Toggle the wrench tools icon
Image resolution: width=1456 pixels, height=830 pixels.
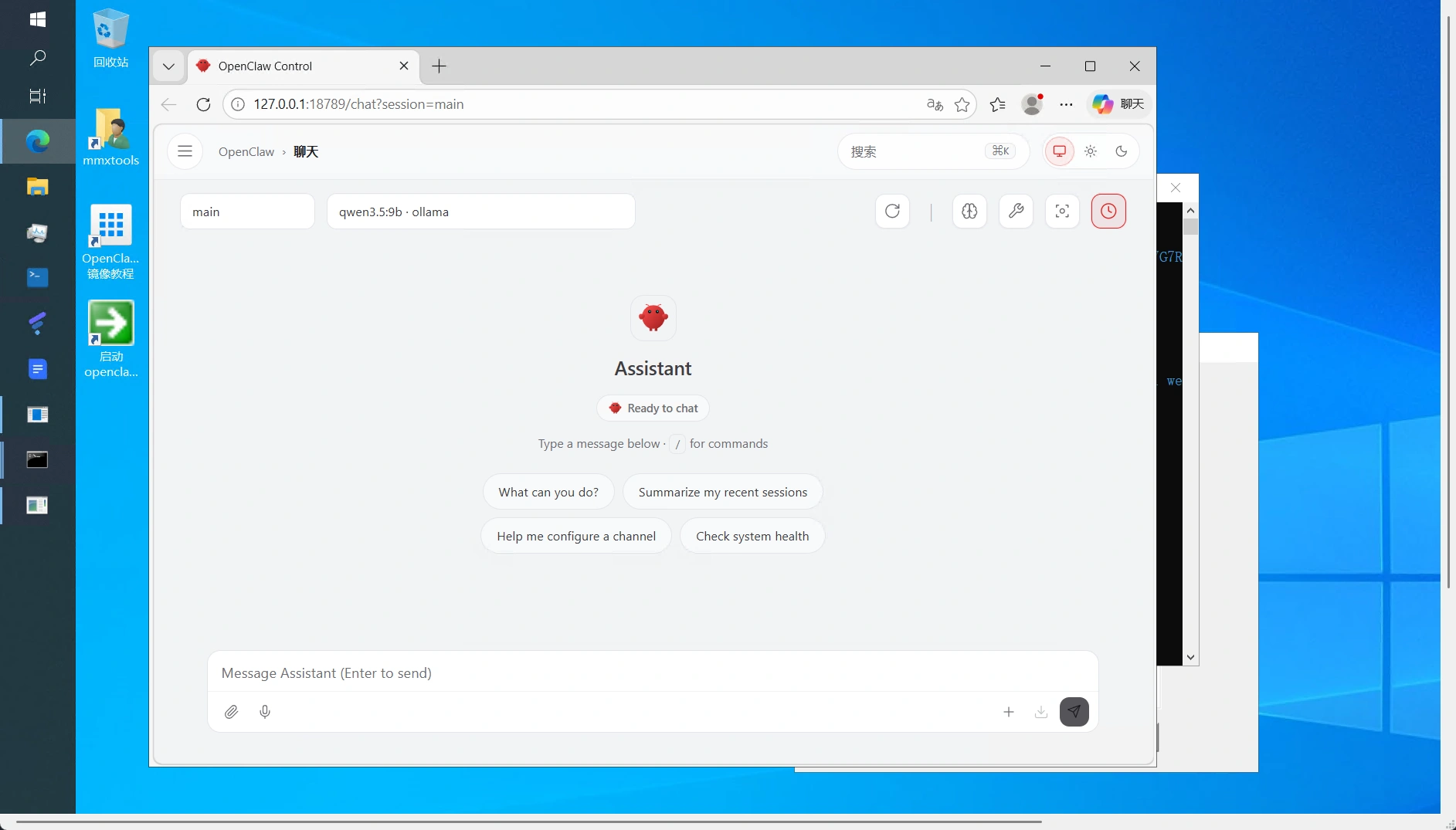1016,212
